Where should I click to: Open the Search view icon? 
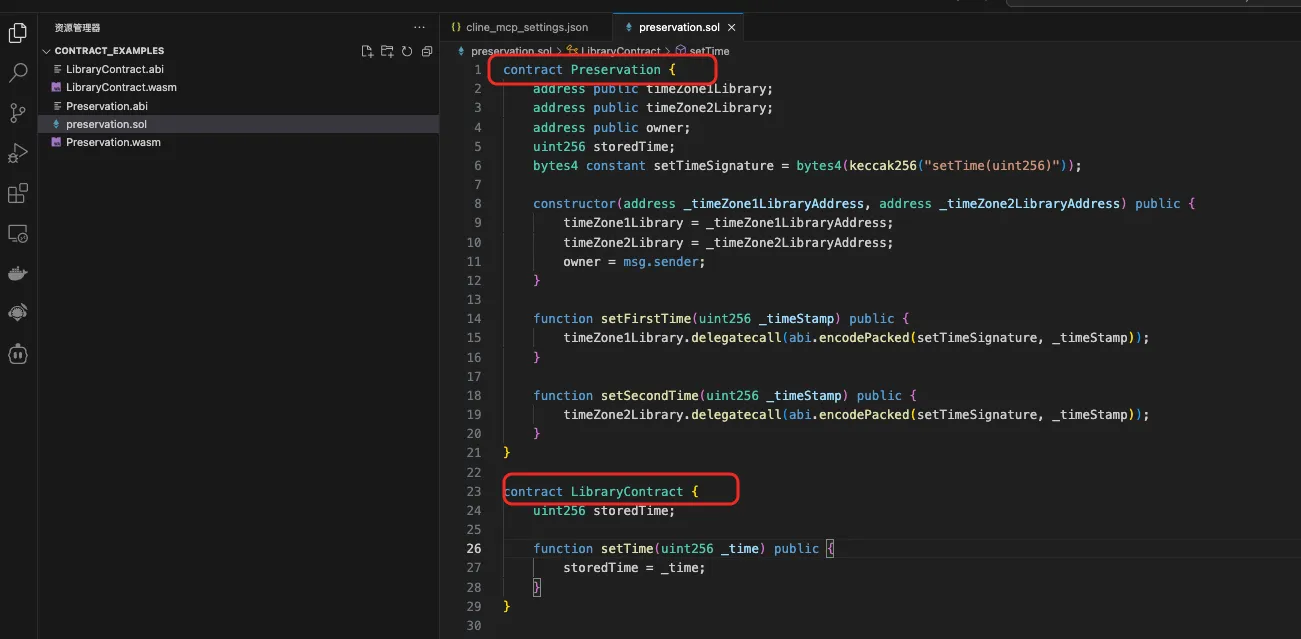point(17,73)
